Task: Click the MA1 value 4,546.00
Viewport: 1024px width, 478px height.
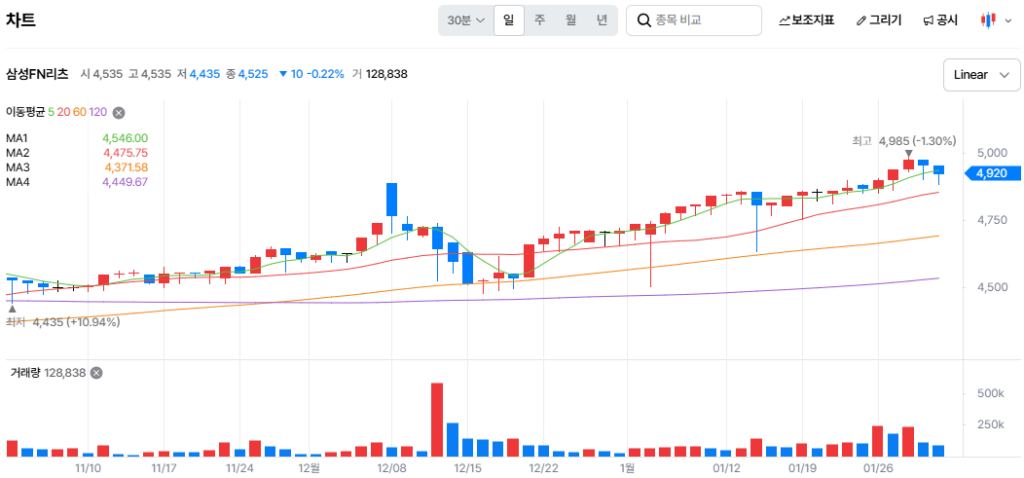Action: (x=125, y=138)
